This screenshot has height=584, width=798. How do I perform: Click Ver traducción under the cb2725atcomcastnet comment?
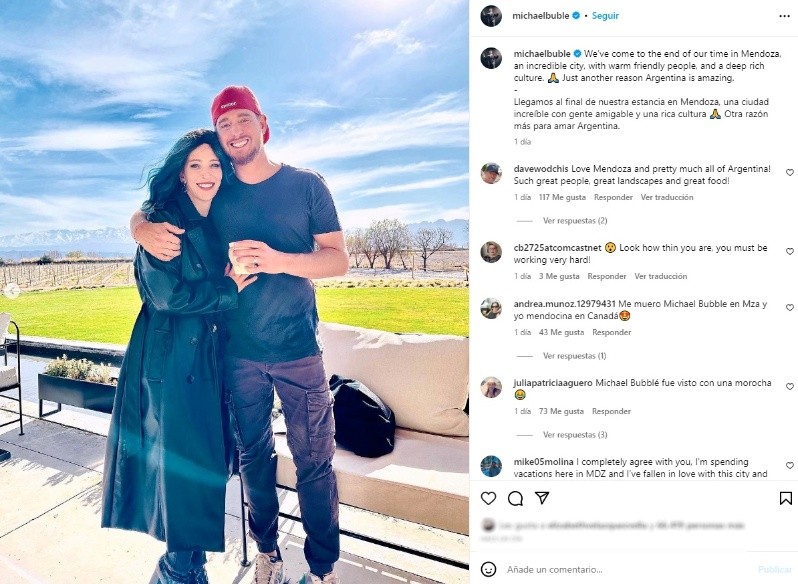coord(661,276)
